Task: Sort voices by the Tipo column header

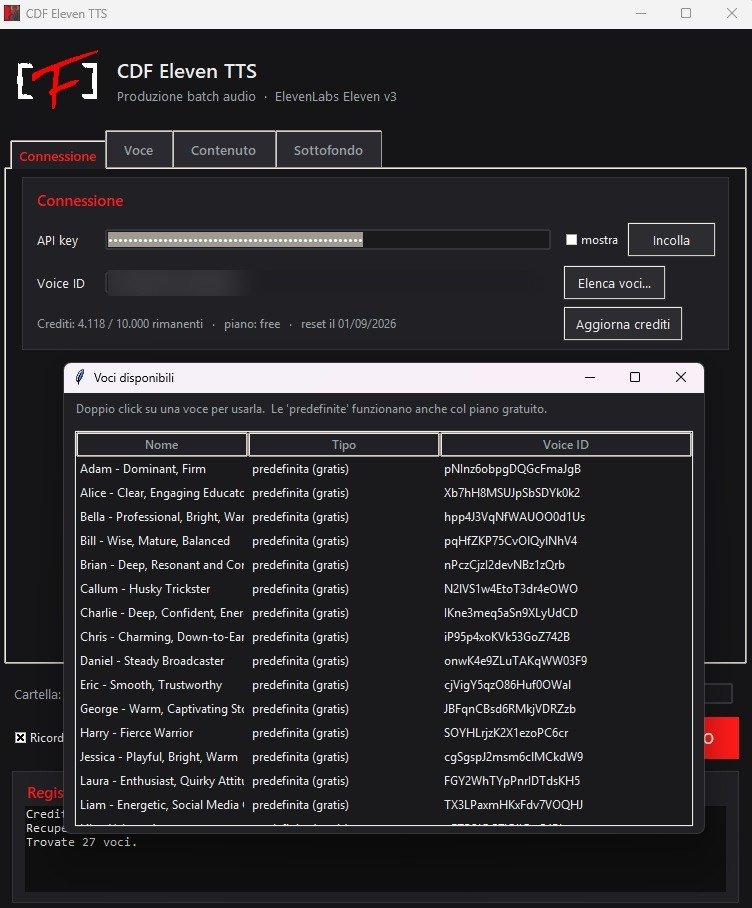Action: click(344, 445)
